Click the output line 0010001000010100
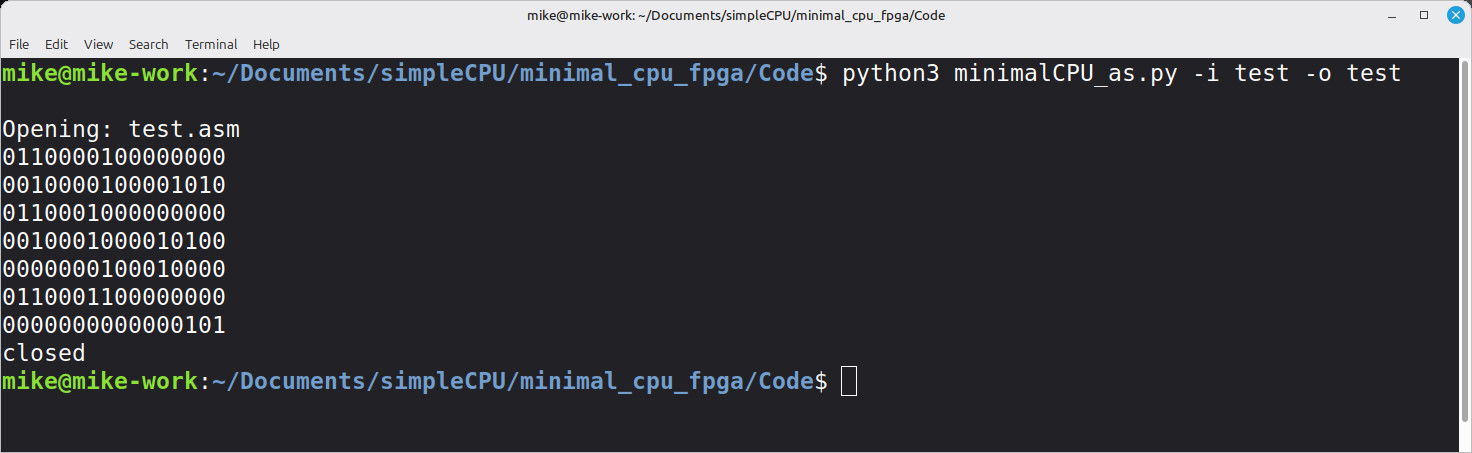 114,241
